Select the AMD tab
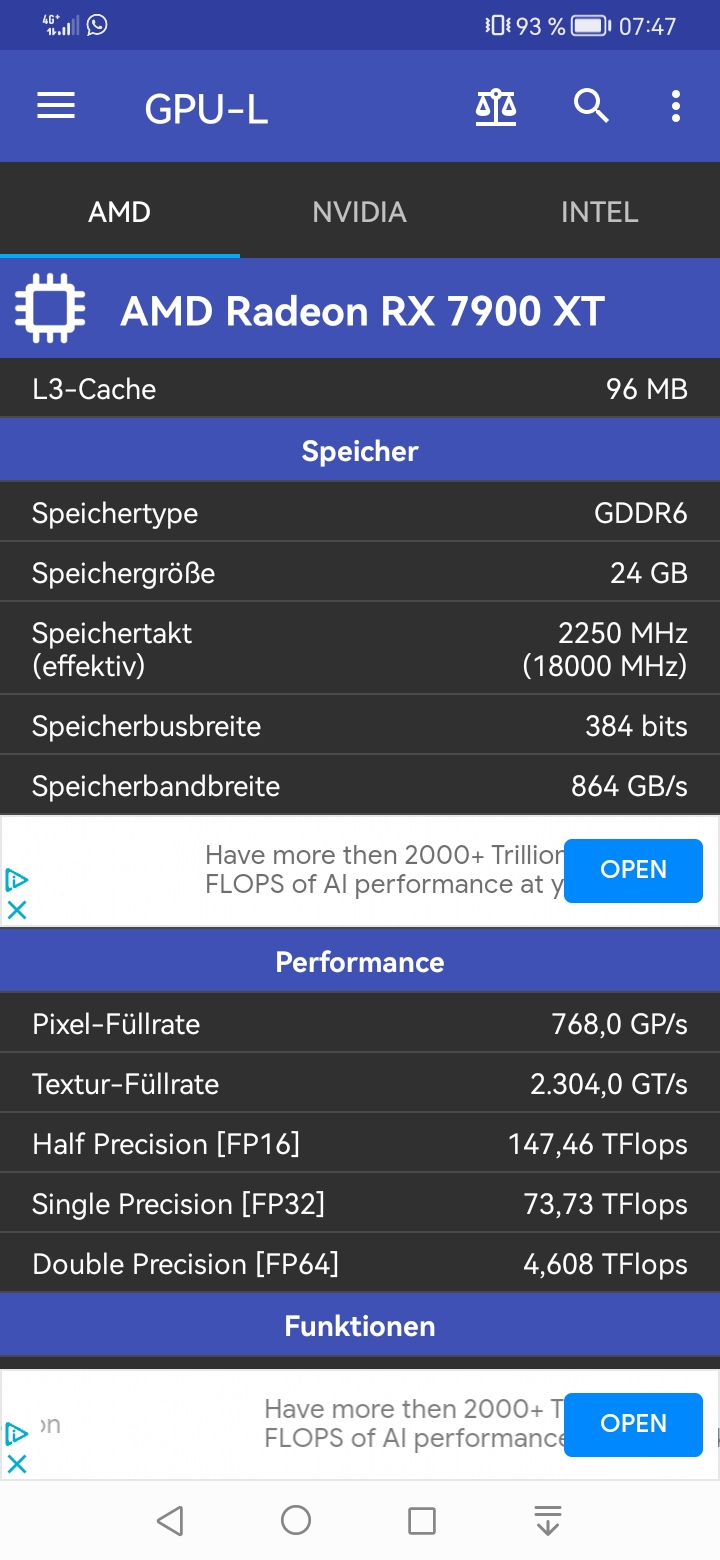Screen dimensions: 720x1560 (119, 212)
